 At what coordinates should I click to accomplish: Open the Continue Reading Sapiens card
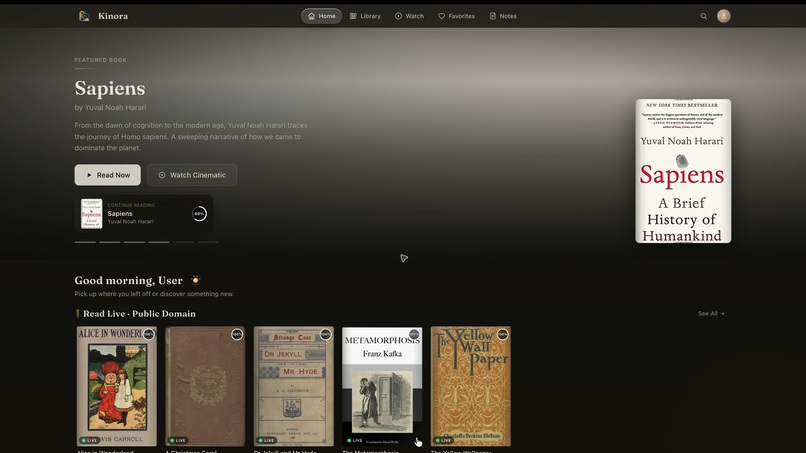(144, 213)
